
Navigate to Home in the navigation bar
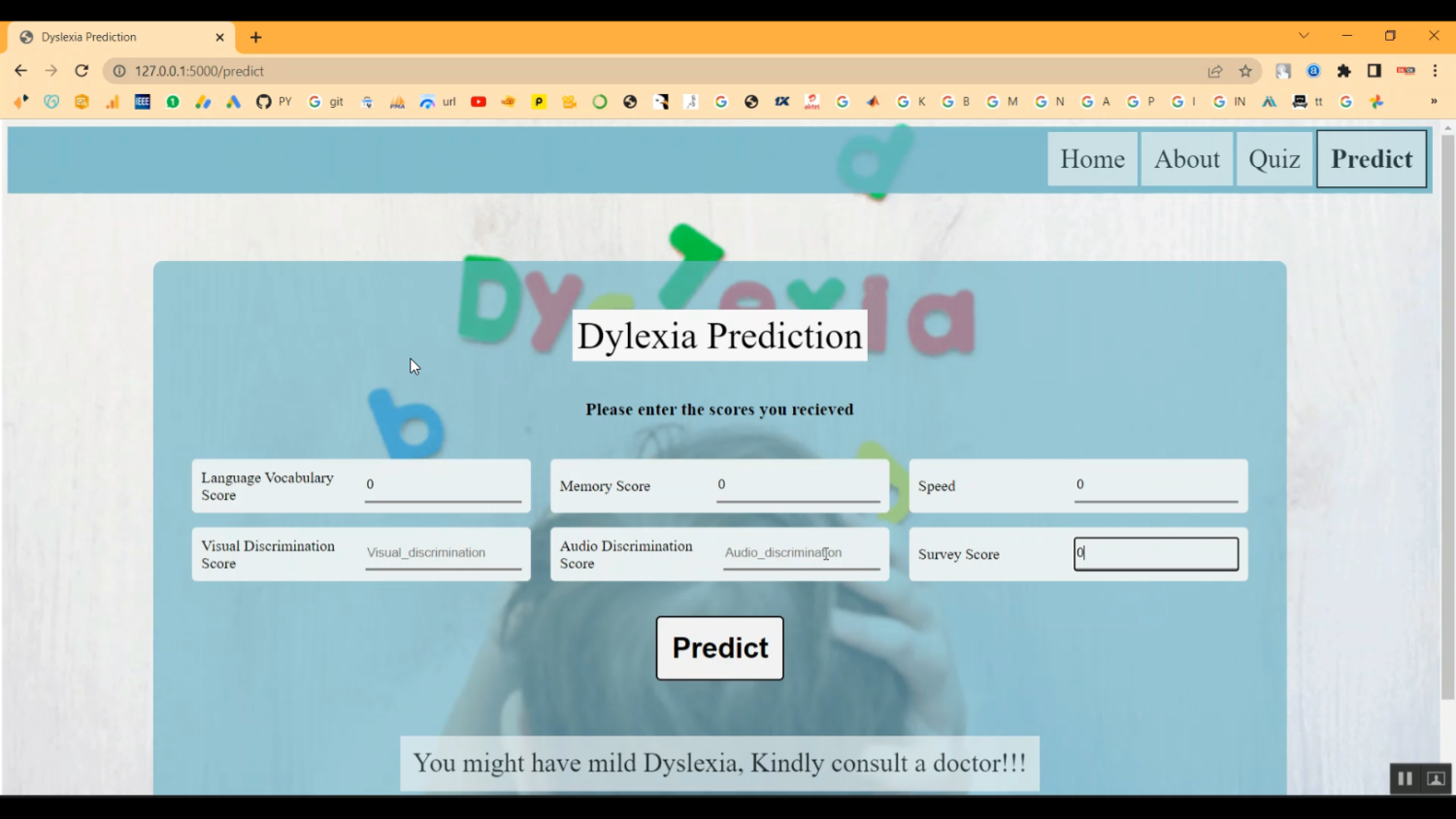(x=1092, y=158)
